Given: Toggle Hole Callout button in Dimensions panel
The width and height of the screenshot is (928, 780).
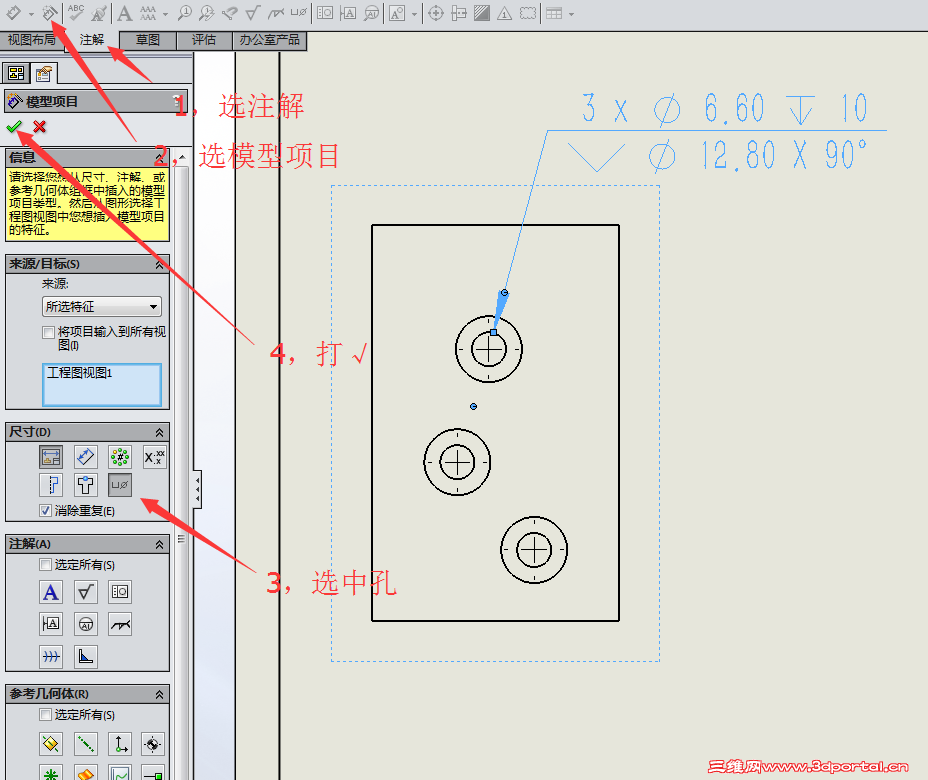Looking at the screenshot, I should [x=120, y=485].
